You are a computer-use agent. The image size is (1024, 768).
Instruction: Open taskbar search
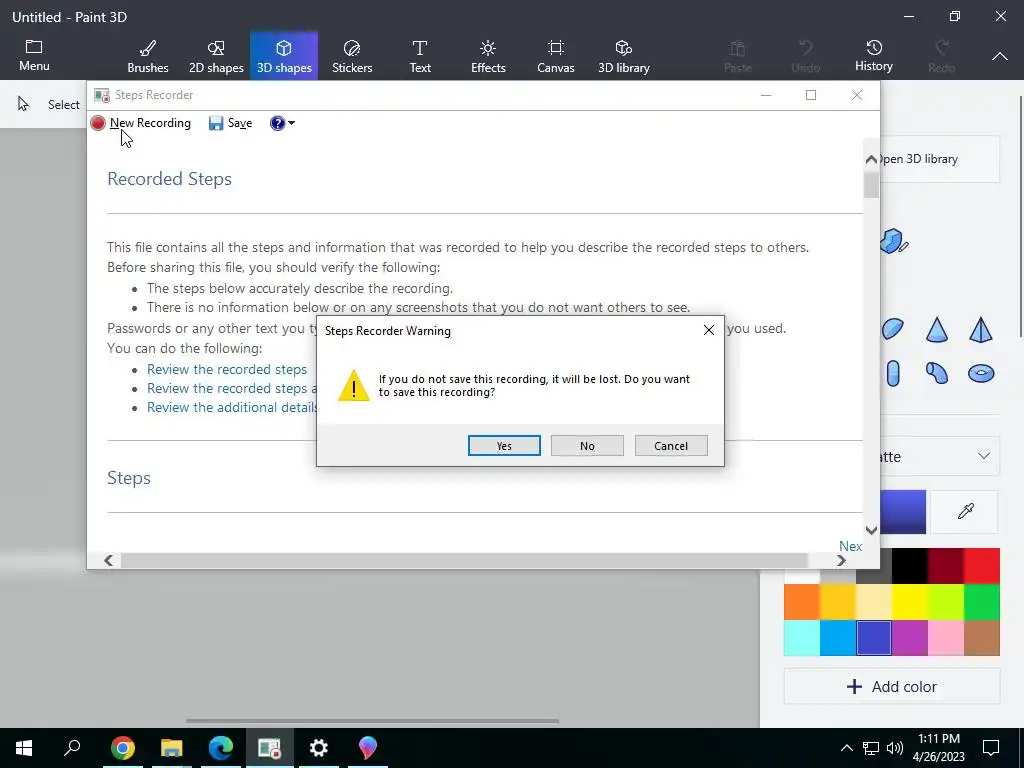72,748
